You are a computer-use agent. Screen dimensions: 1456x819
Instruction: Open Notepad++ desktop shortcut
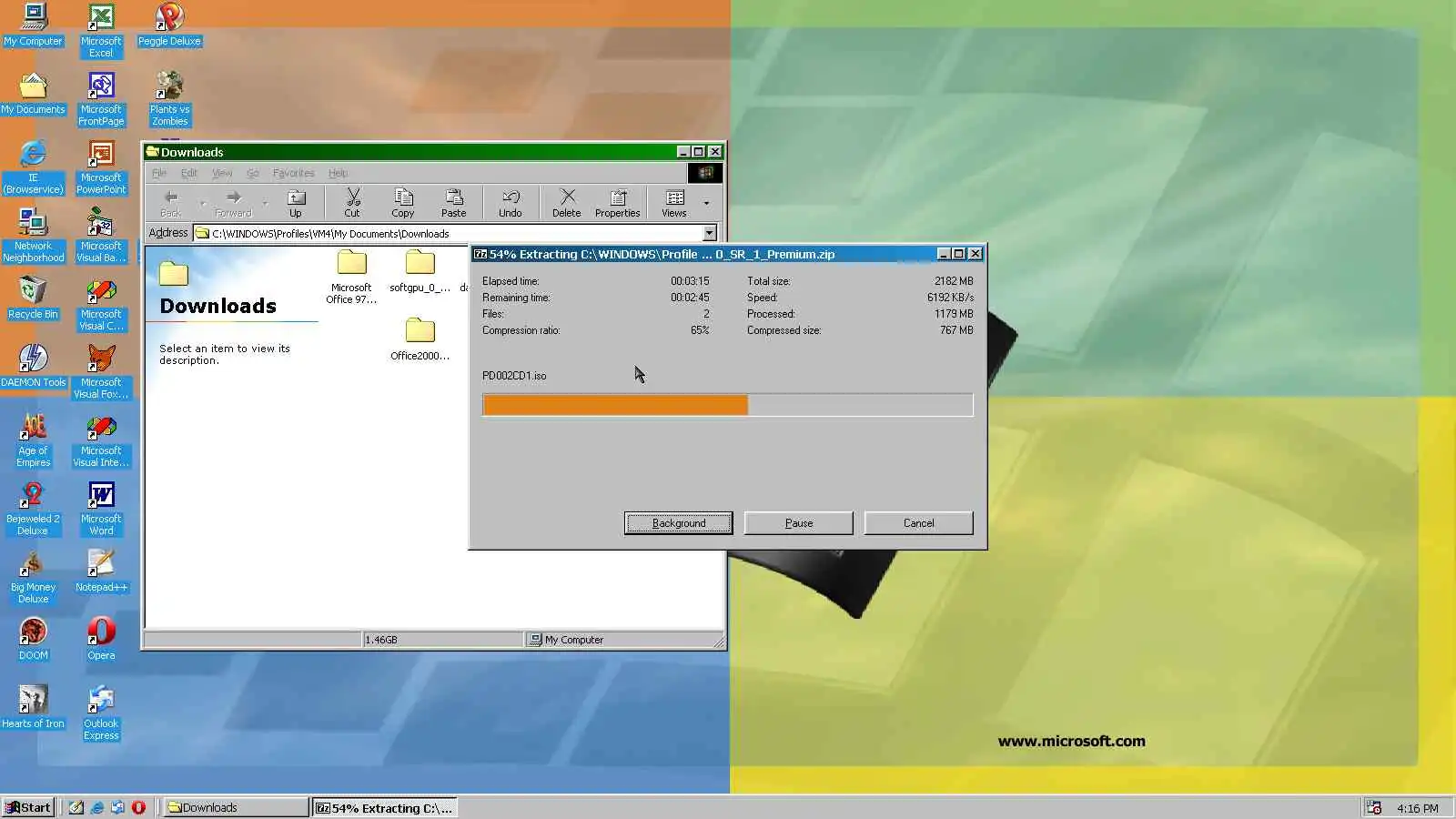(x=101, y=571)
